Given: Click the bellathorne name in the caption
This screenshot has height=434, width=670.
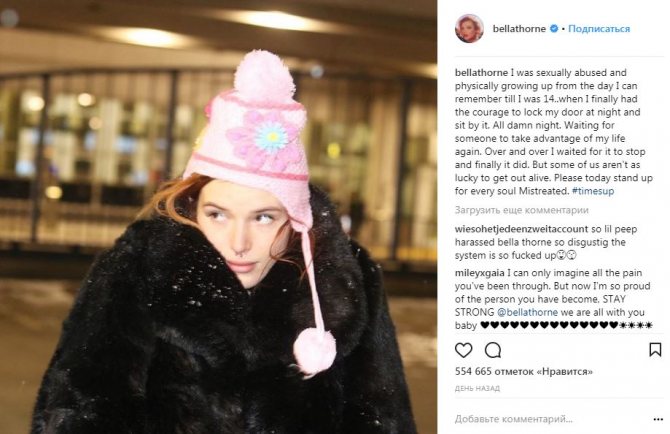Looking at the screenshot, I should (x=482, y=73).
